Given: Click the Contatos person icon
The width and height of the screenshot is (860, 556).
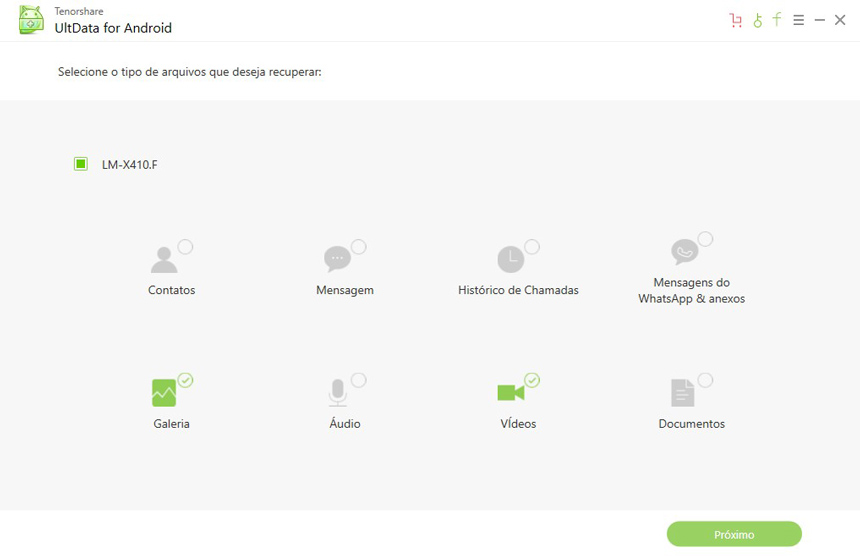Looking at the screenshot, I should tap(164, 260).
